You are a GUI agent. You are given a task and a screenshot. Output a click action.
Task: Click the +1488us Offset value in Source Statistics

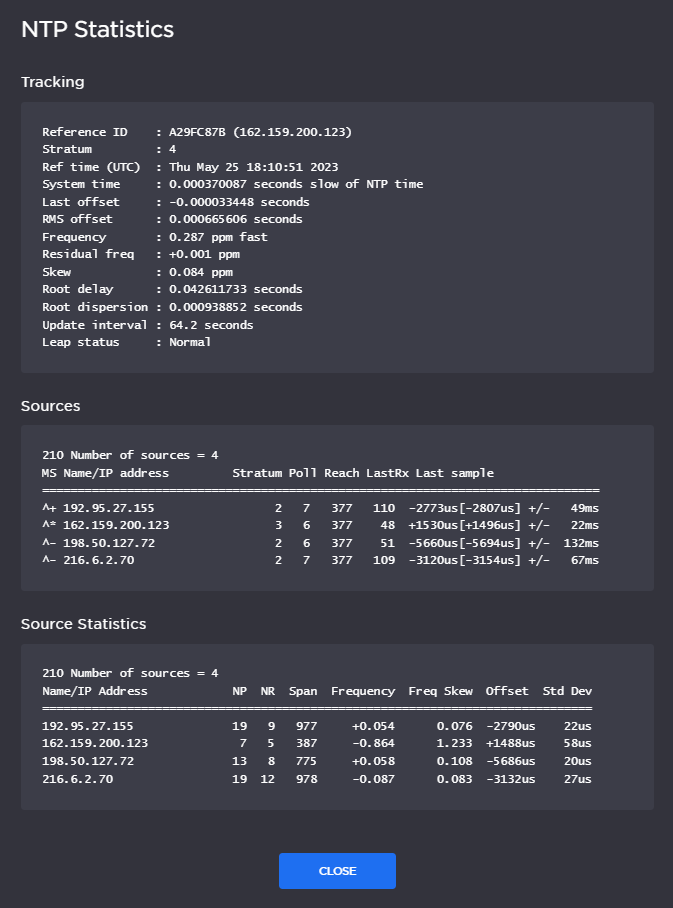click(x=510, y=744)
